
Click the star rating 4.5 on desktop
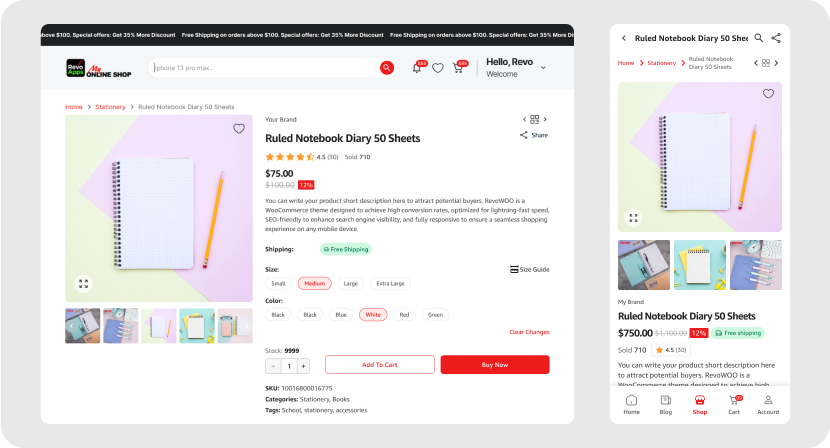tap(302, 157)
